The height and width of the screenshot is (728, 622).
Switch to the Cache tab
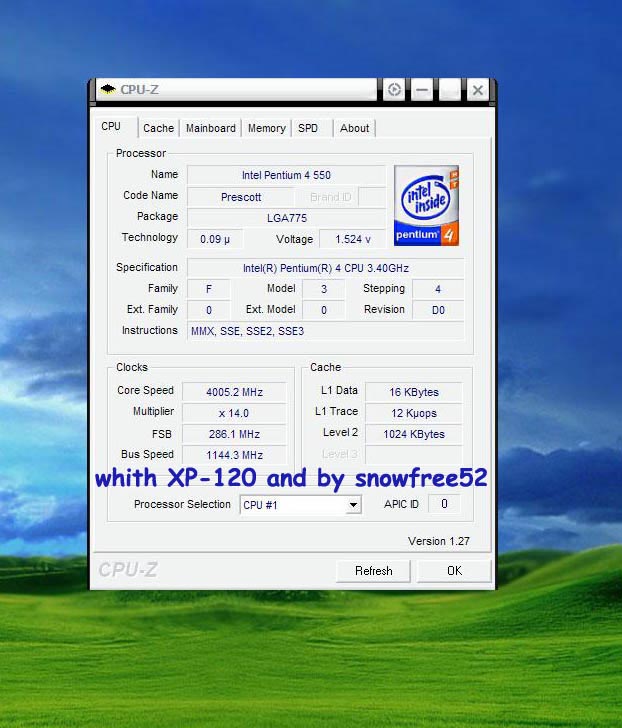point(158,128)
